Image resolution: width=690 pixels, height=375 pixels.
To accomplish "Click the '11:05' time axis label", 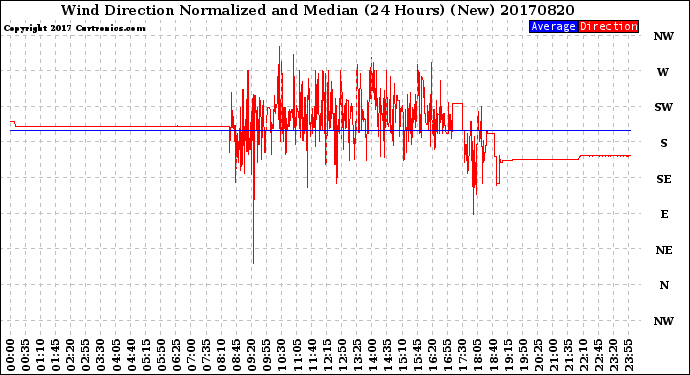I will pos(297,355).
